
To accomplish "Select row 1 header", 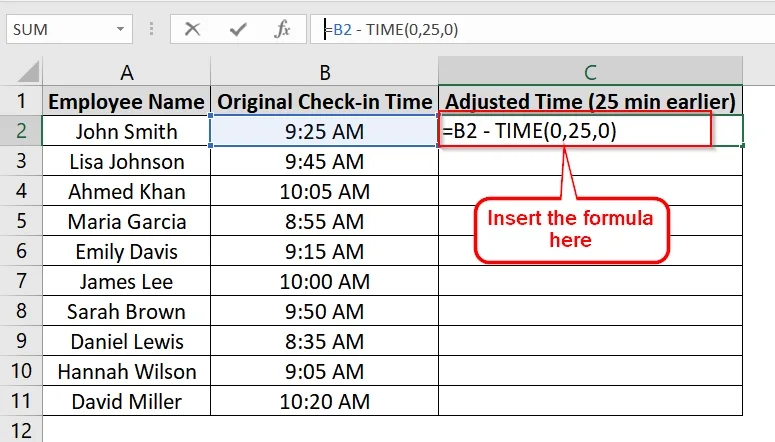I will (x=21, y=101).
